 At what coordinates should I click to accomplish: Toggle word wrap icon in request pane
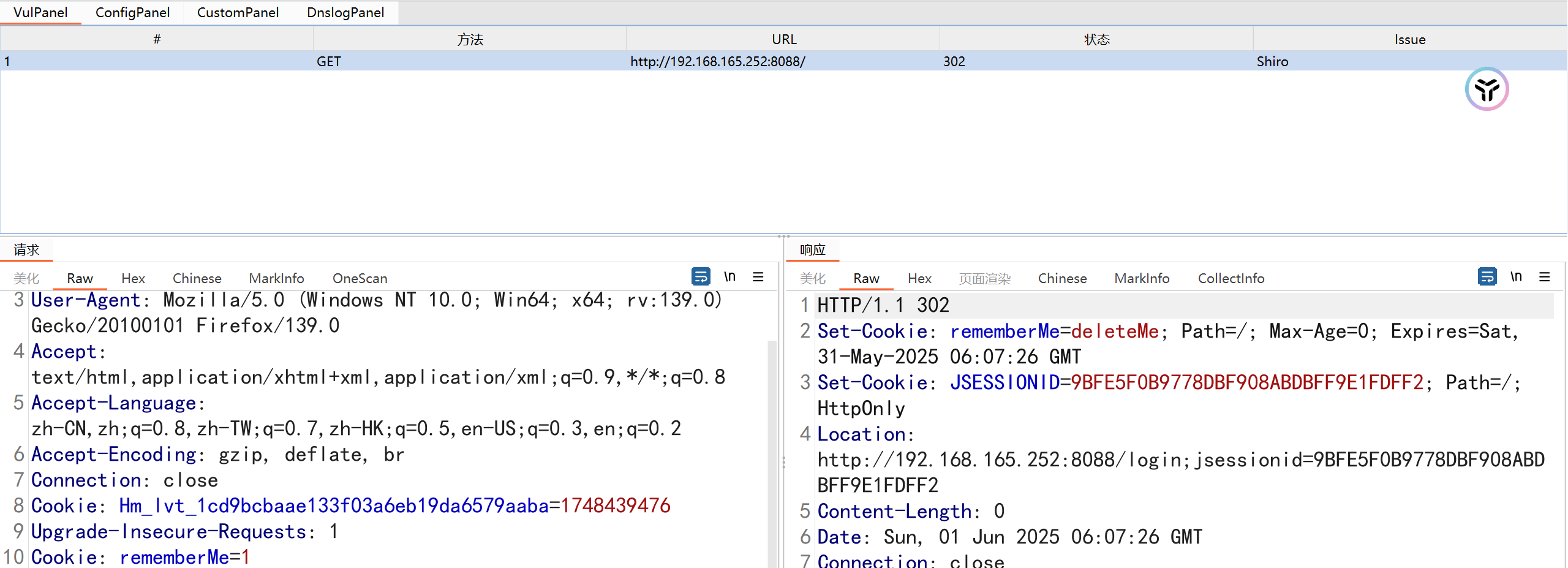701,277
